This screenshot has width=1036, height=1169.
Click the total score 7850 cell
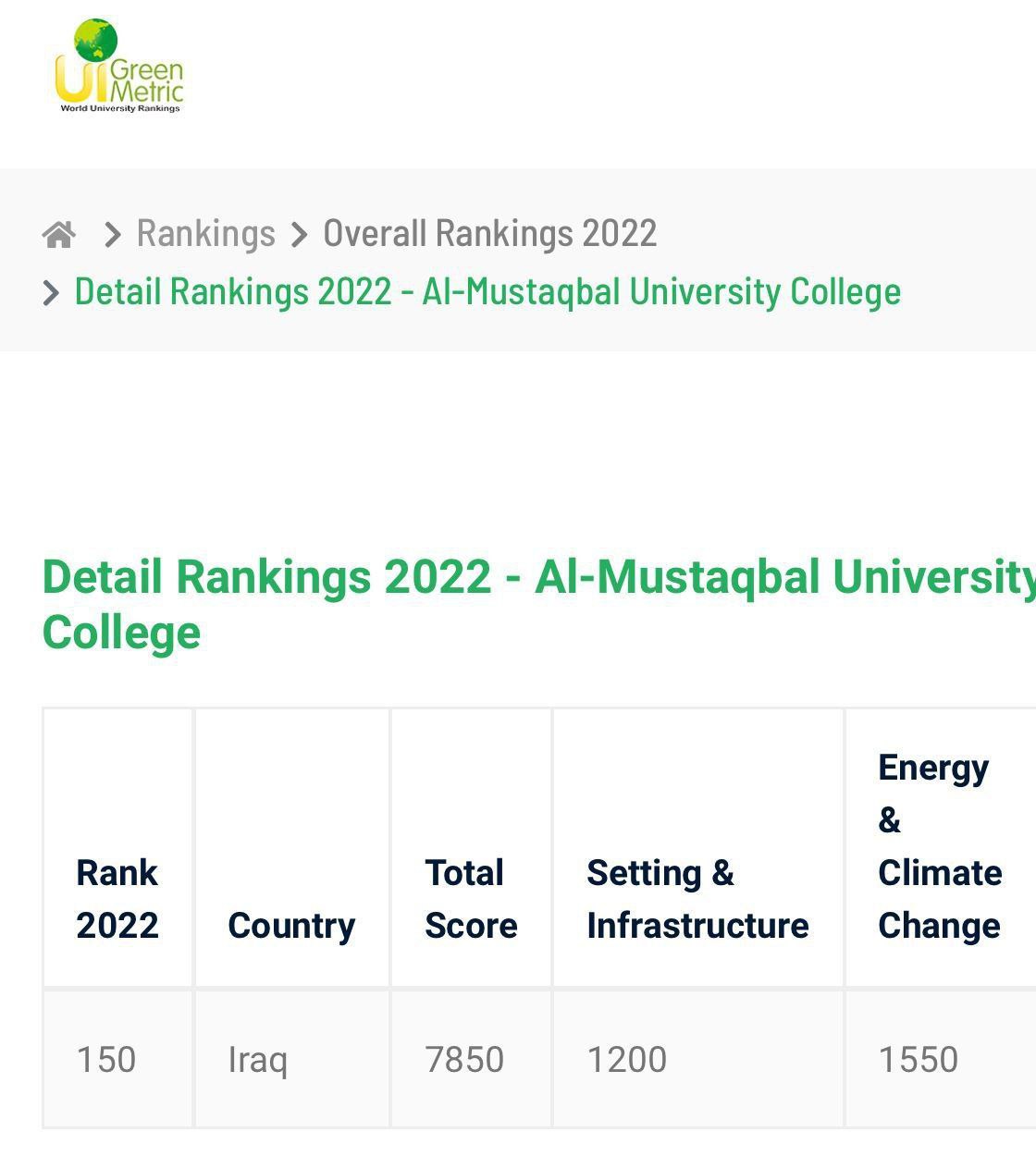click(x=464, y=1060)
